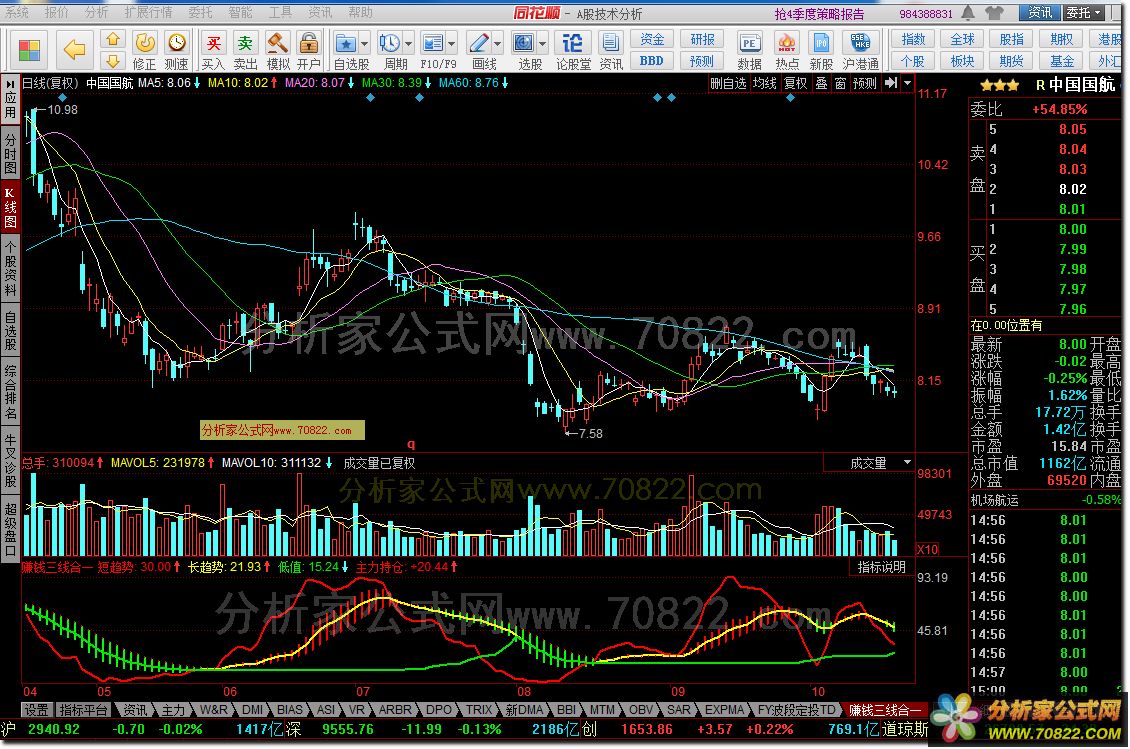1130x749 pixels.
Task: Click the 资金 button
Action: pyautogui.click(x=652, y=40)
